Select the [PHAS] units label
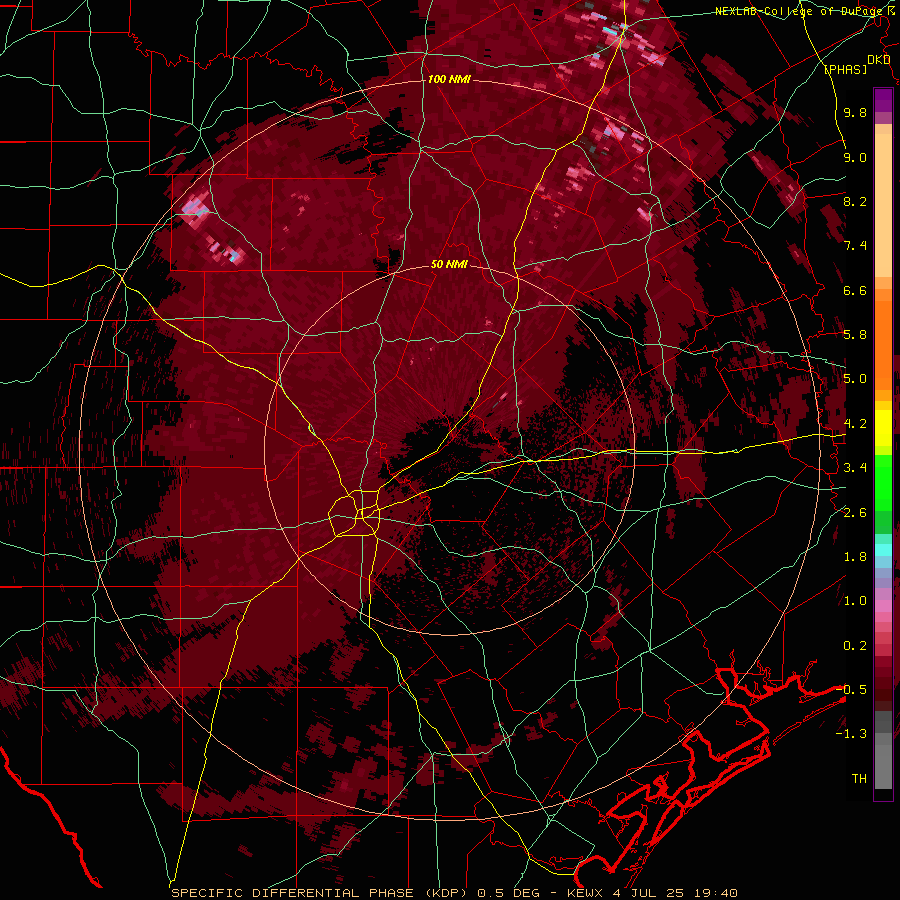 point(846,69)
